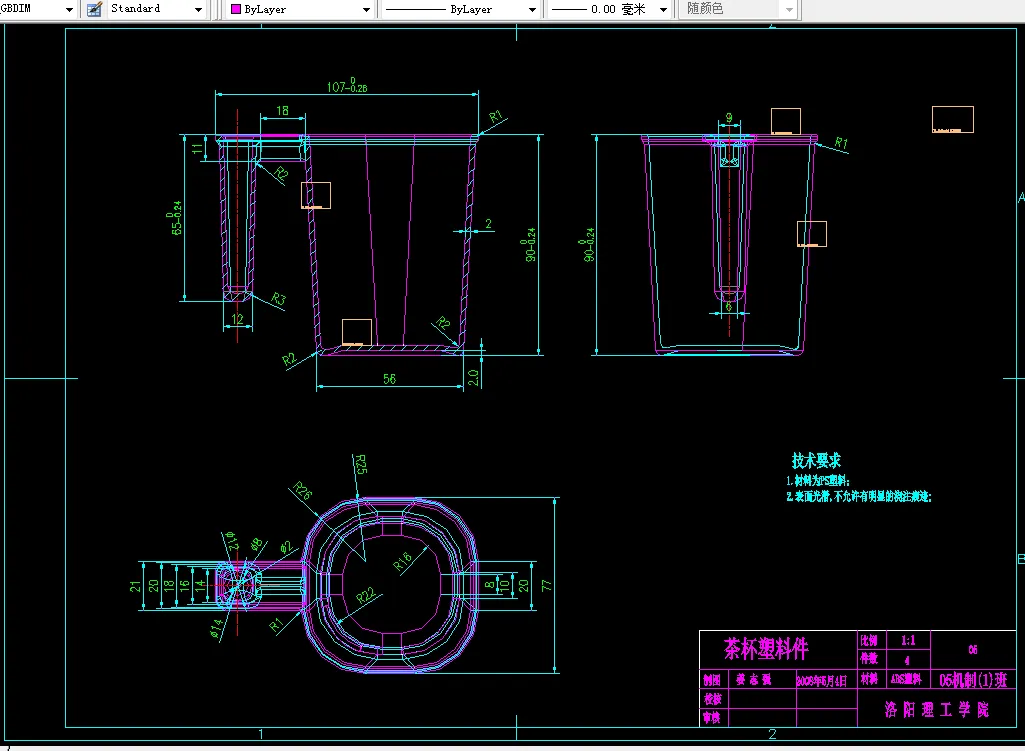Image resolution: width=1025 pixels, height=751 pixels.
Task: Select the 05机制(1)班 class text
Action: point(973,680)
